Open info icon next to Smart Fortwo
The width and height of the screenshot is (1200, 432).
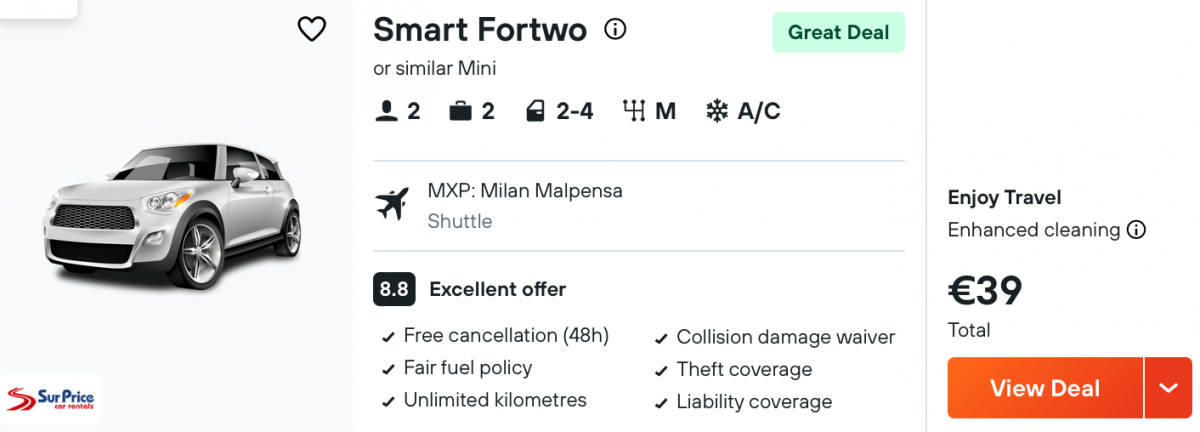tap(616, 30)
